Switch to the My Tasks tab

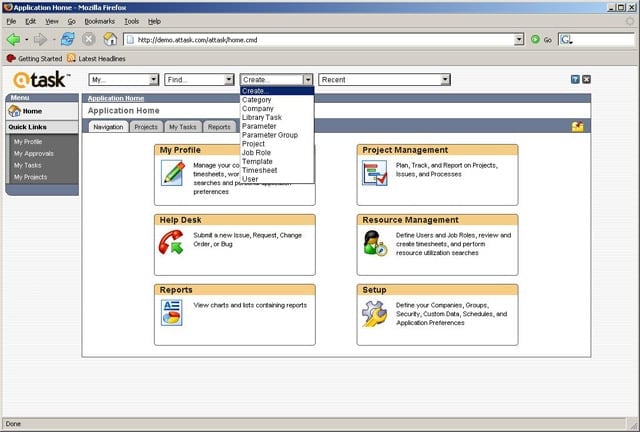point(182,127)
